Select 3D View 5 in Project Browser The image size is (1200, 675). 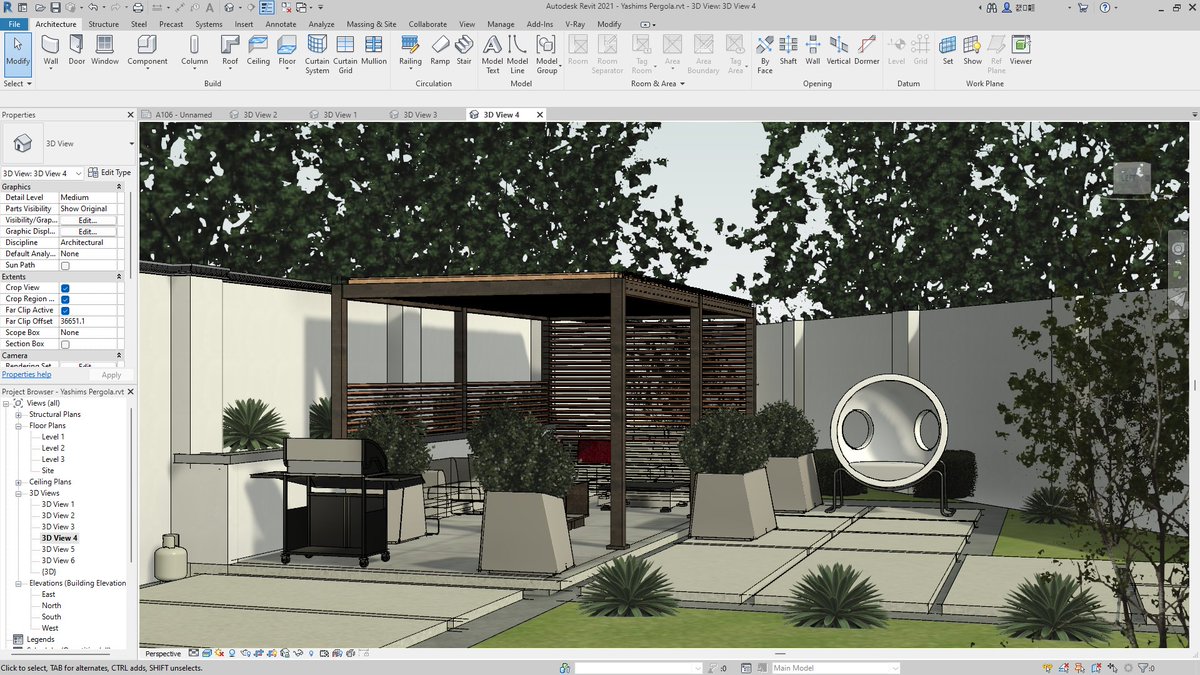click(58, 549)
